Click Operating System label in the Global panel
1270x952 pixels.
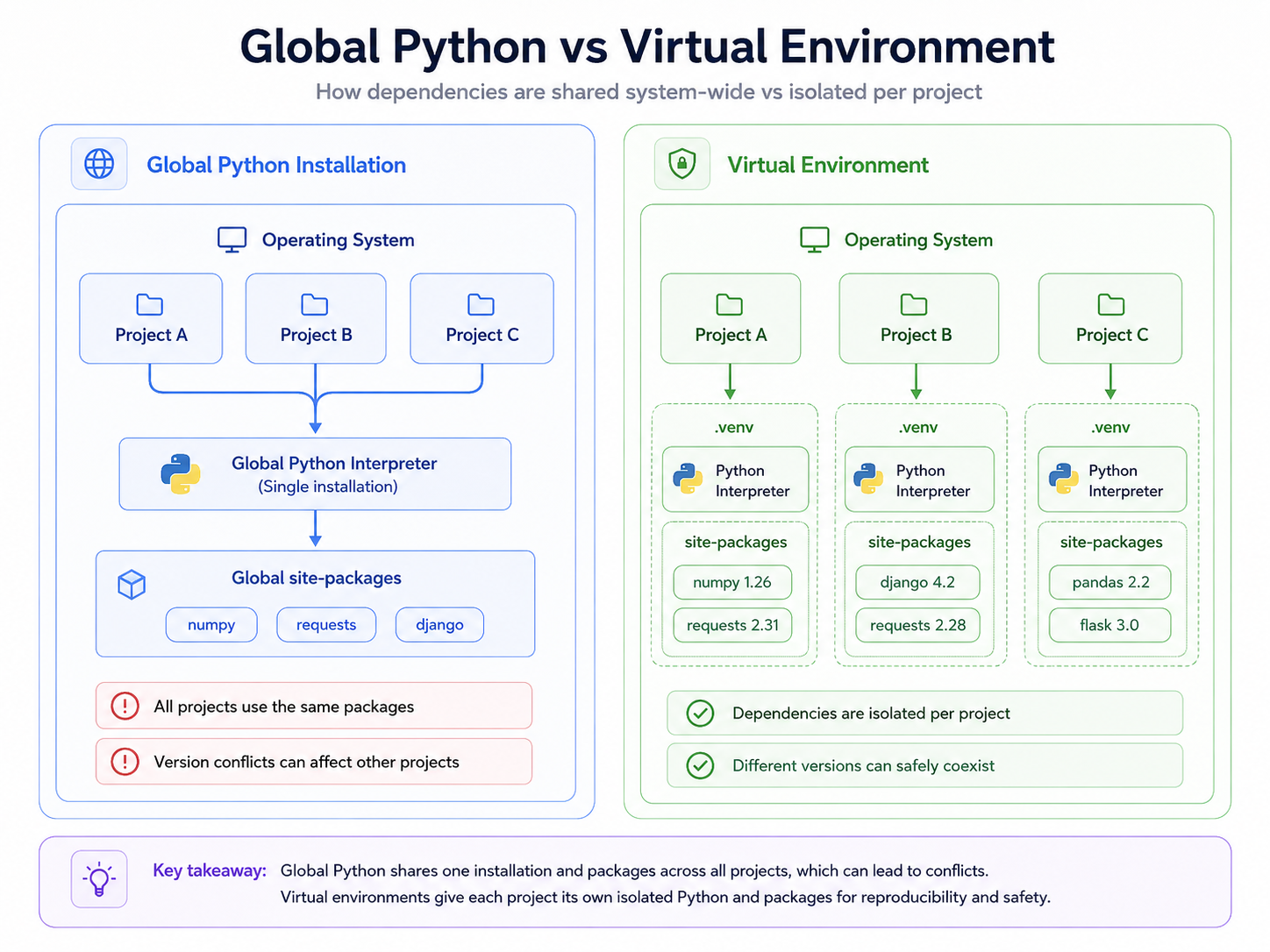pyautogui.click(x=338, y=240)
